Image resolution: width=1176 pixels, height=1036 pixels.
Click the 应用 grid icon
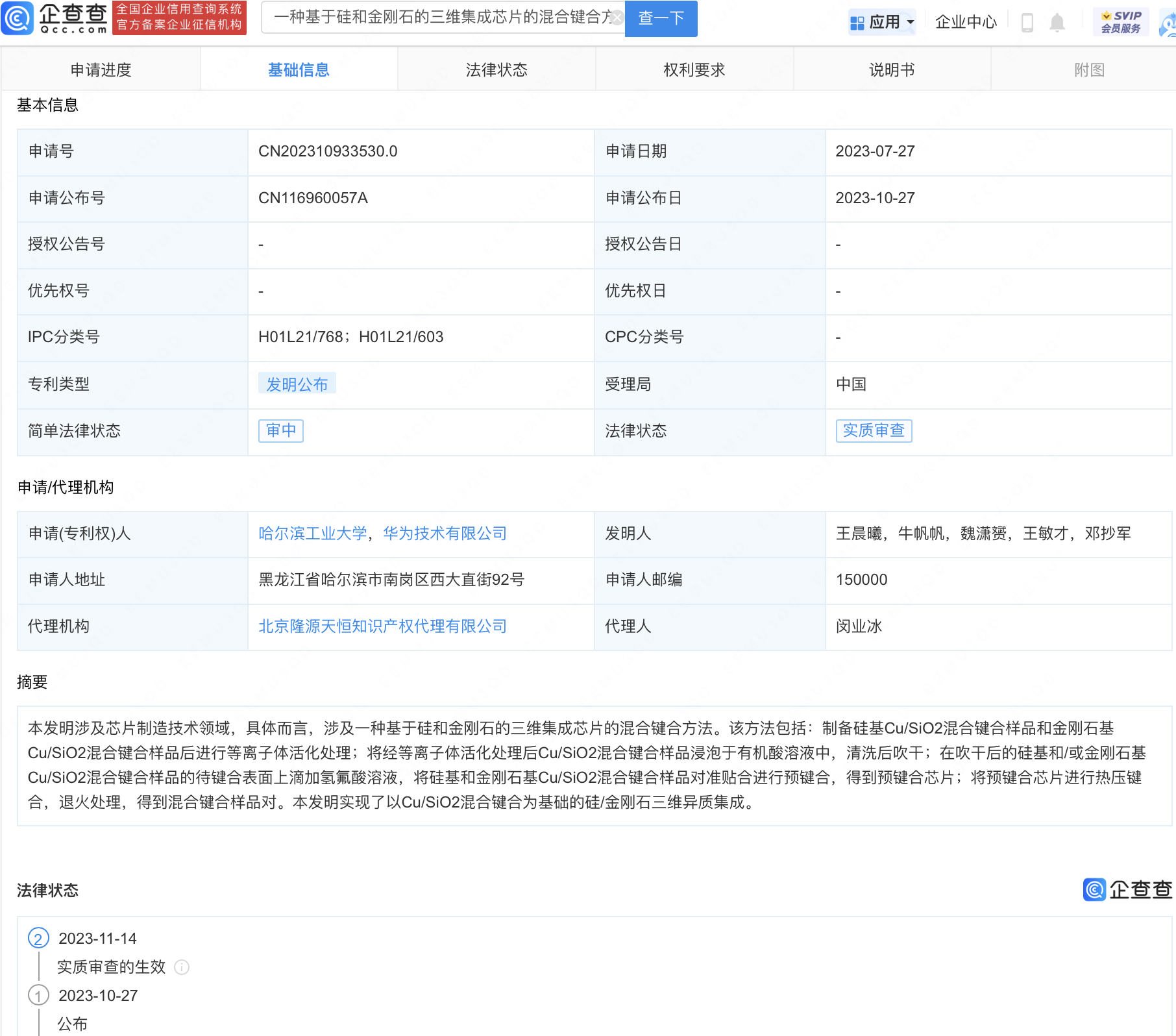point(857,23)
